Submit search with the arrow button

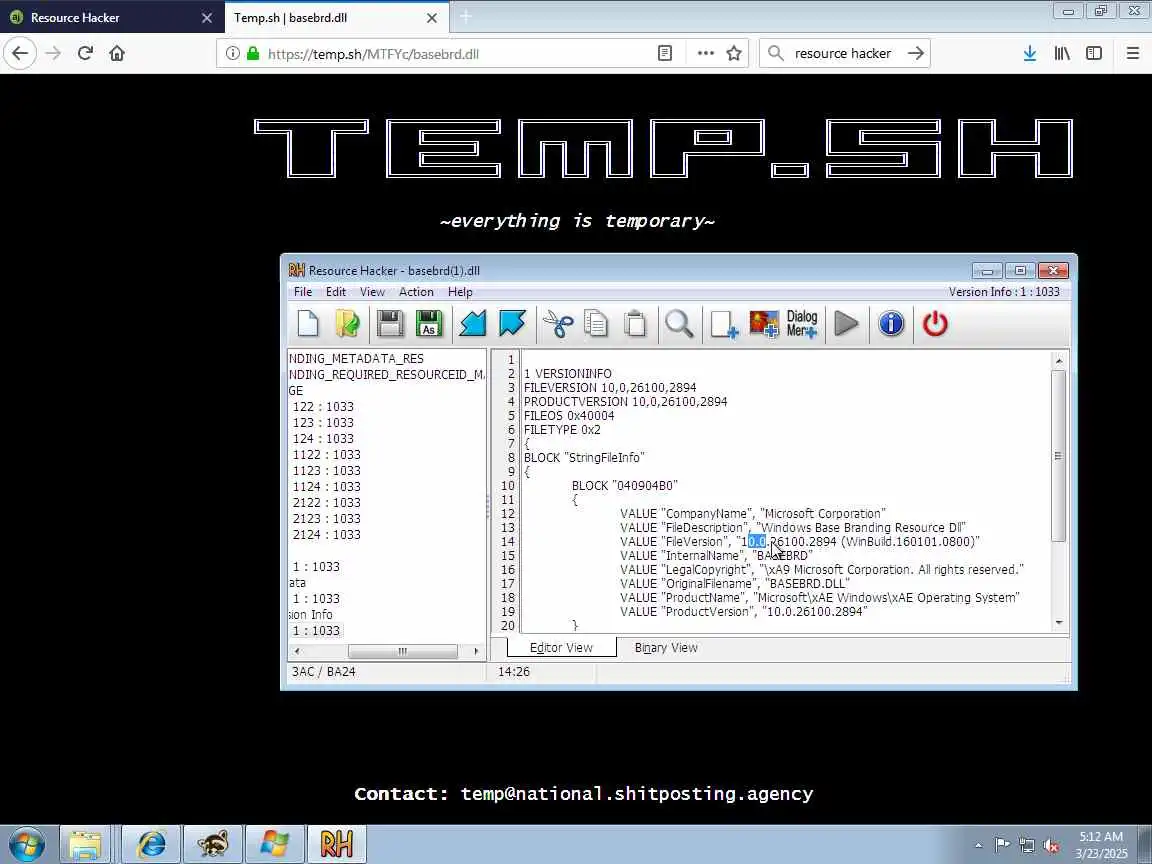tap(915, 53)
